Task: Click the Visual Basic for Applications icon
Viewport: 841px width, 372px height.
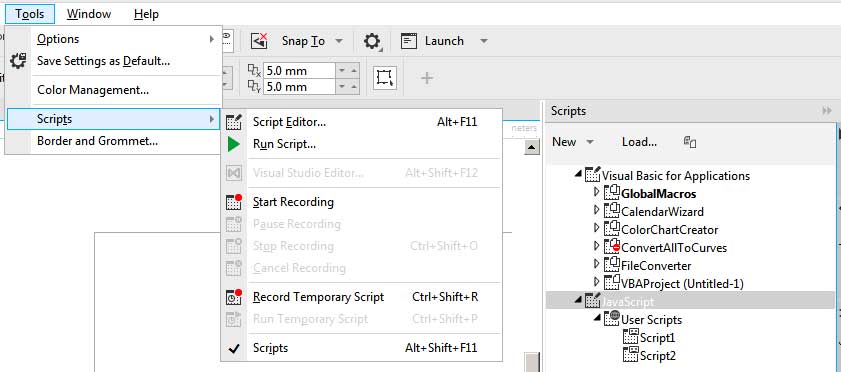Action: 593,174
